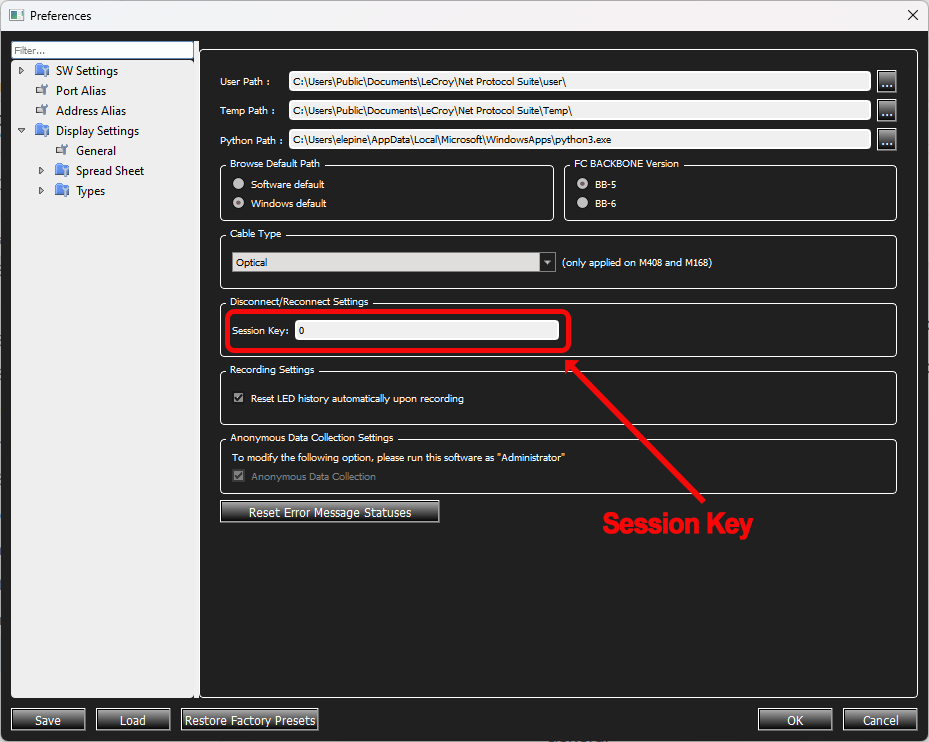
Task: Select Display Settings in the tree
Action: click(x=98, y=131)
